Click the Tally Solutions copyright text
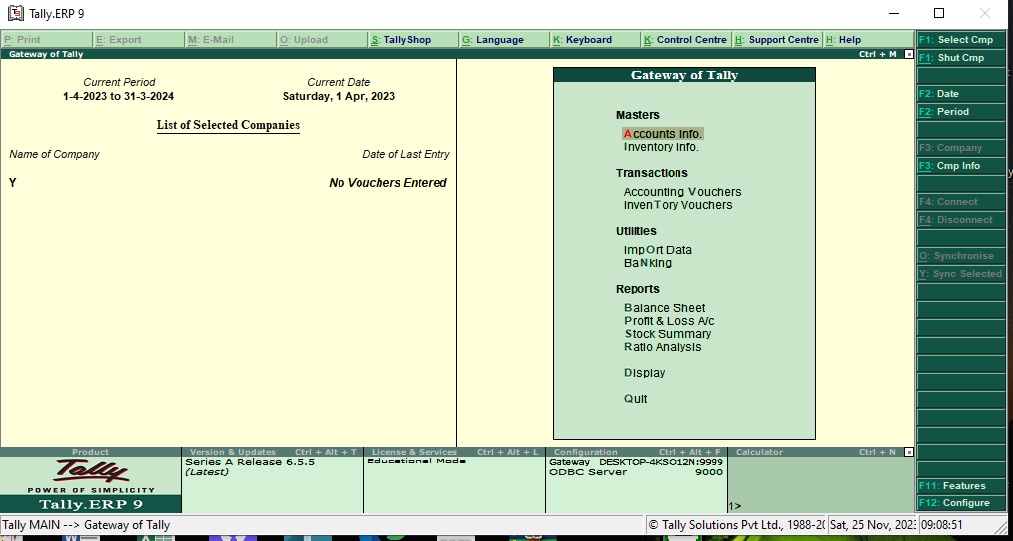This screenshot has height=541, width=1013. (736, 525)
